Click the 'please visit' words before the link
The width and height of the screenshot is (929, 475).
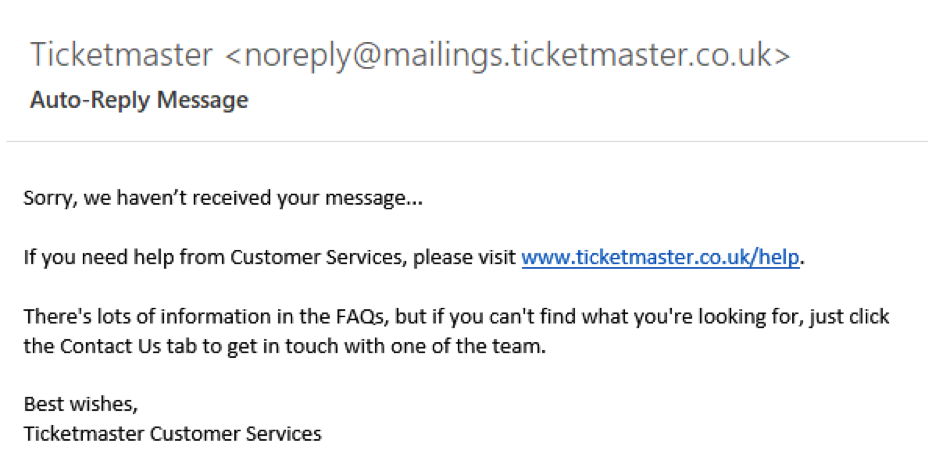[x=464, y=258]
